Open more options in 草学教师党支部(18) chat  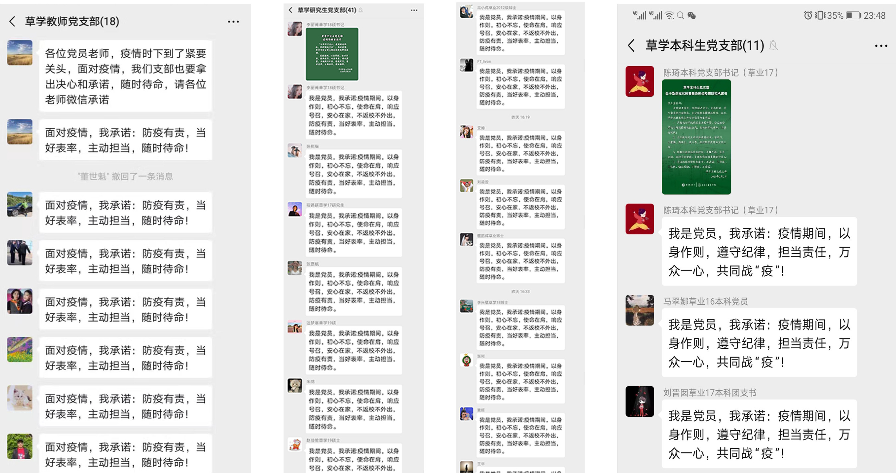[234, 22]
